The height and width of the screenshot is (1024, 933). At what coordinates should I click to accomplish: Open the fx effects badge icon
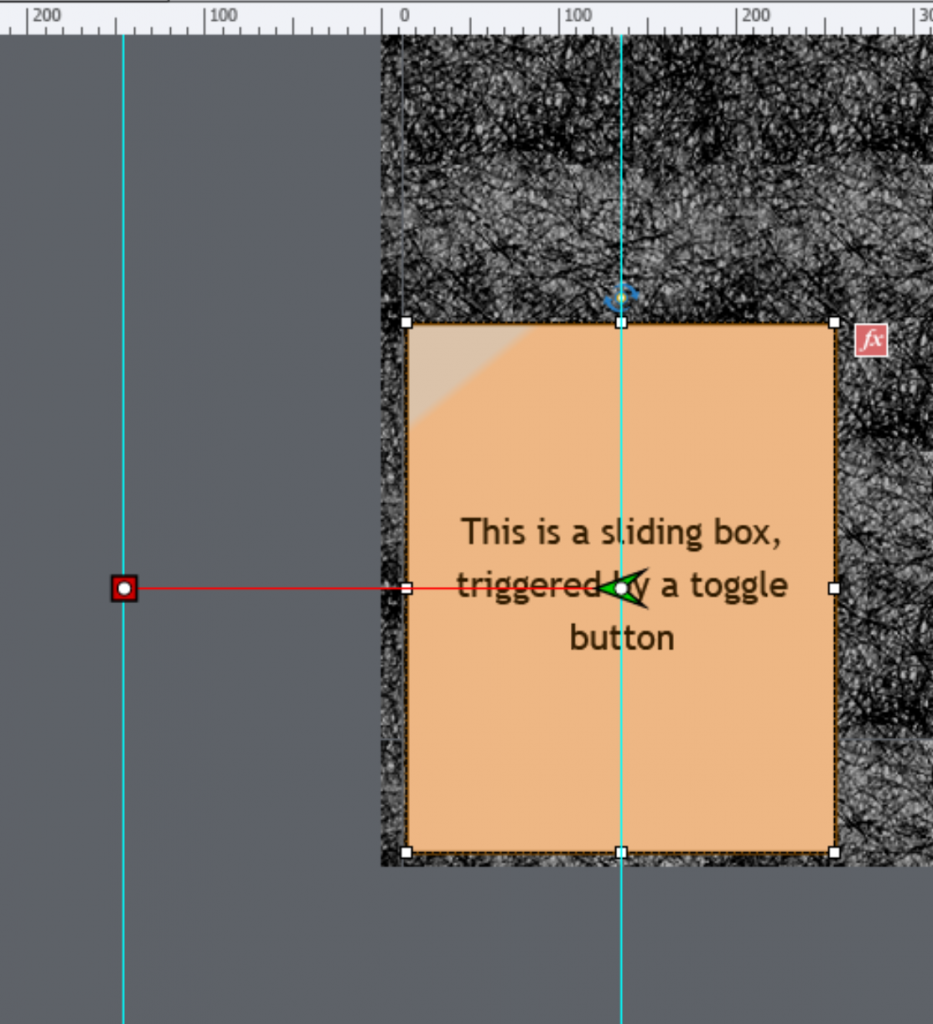click(869, 340)
